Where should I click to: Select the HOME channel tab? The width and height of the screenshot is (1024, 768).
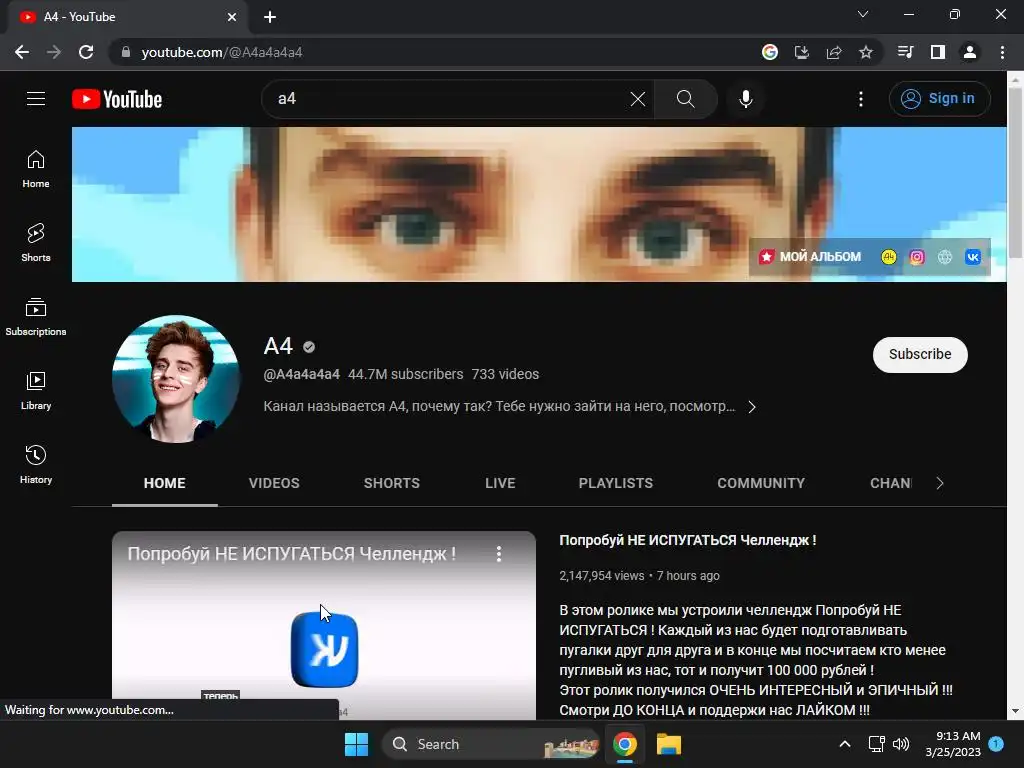[x=165, y=483]
